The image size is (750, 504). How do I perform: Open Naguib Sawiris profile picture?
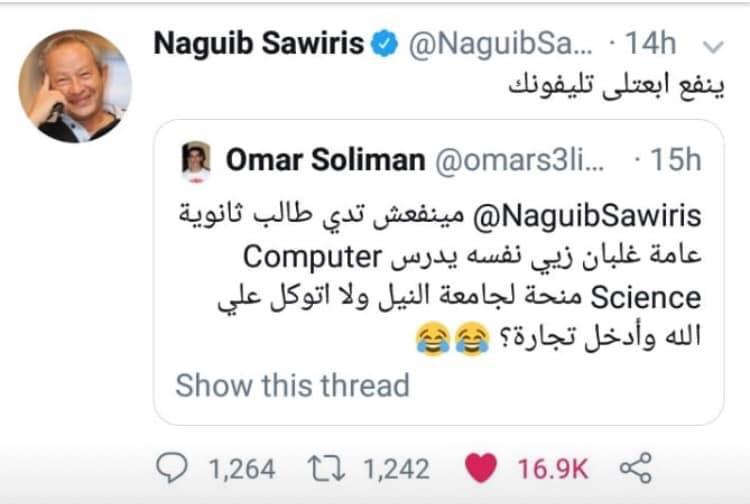pos(75,85)
